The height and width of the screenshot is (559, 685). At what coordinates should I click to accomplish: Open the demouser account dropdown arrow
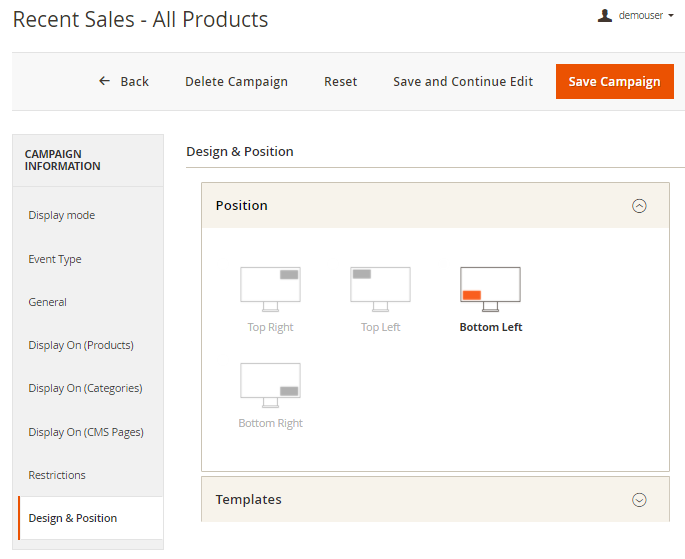tap(672, 16)
